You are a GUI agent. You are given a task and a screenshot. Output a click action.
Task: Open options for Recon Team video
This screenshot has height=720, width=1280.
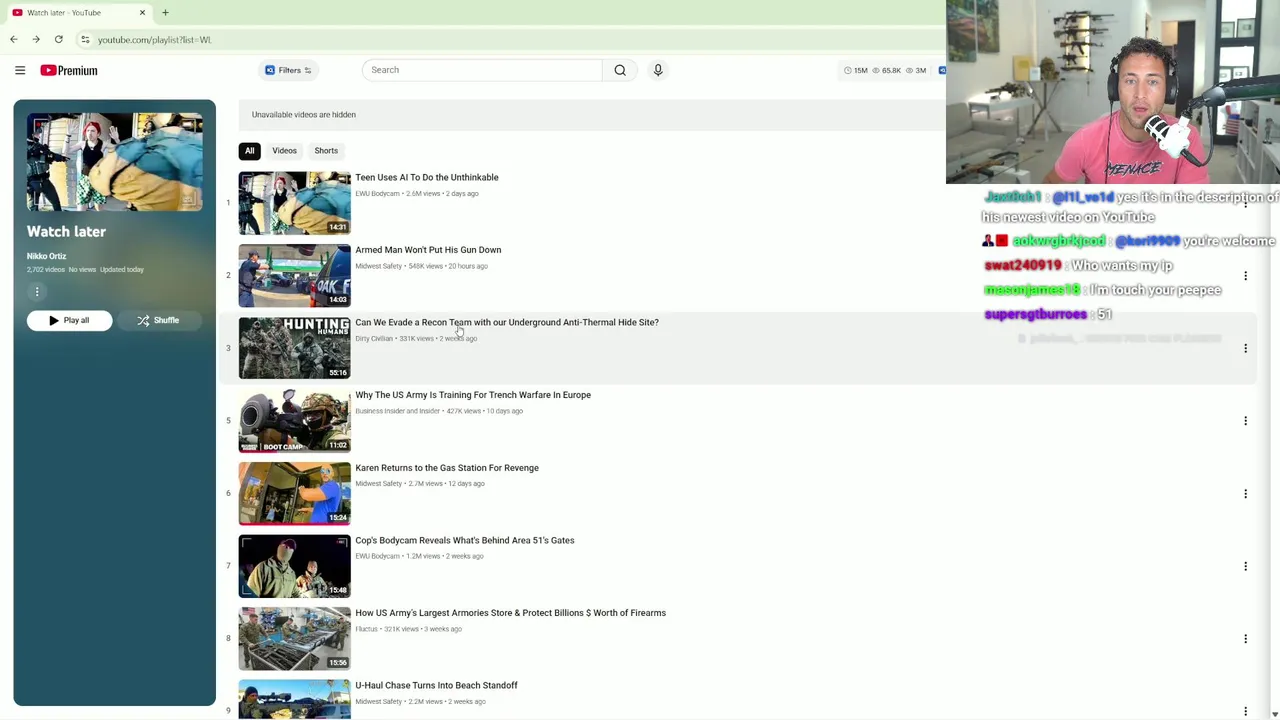1245,348
